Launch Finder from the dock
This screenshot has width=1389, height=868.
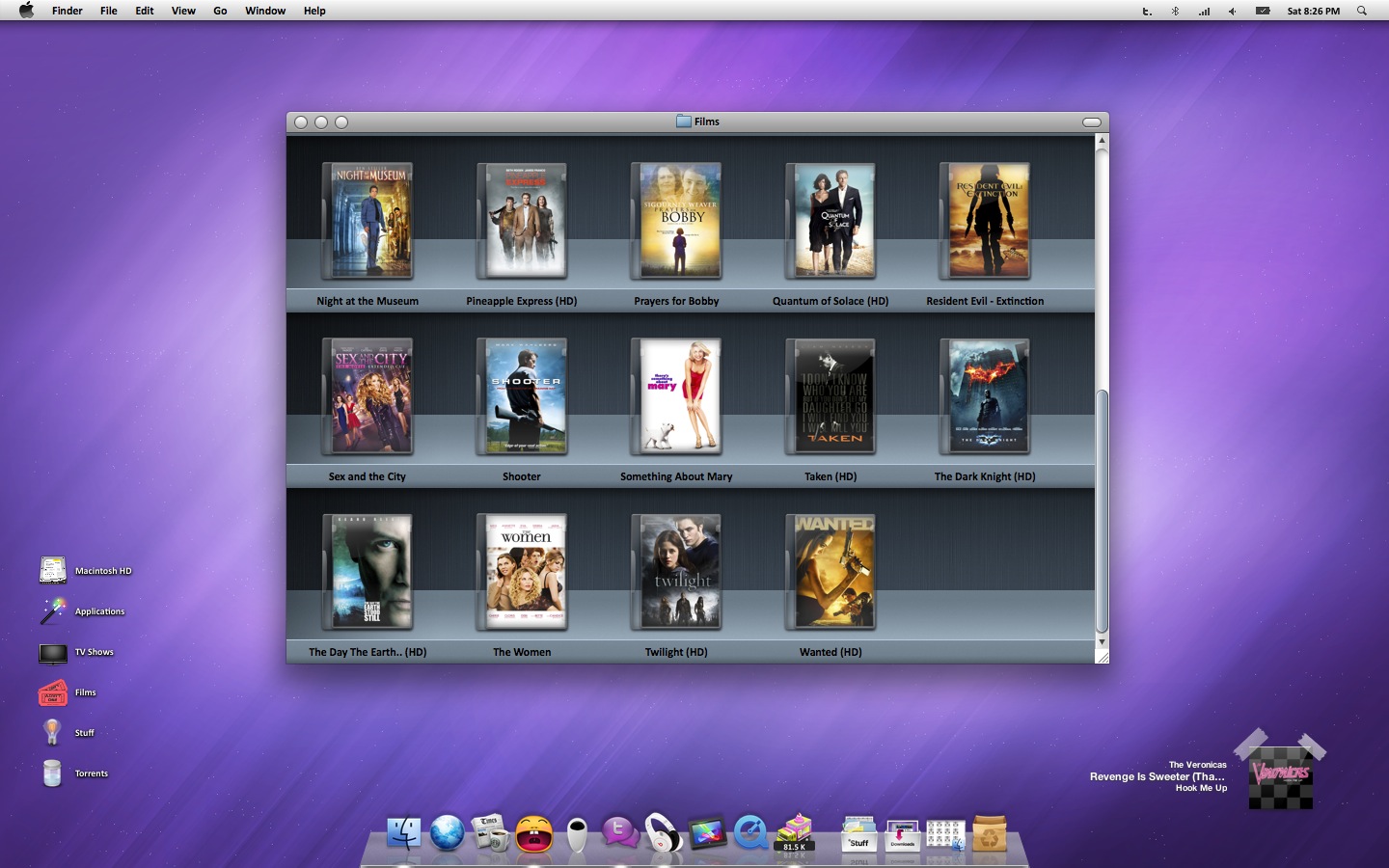[403, 832]
